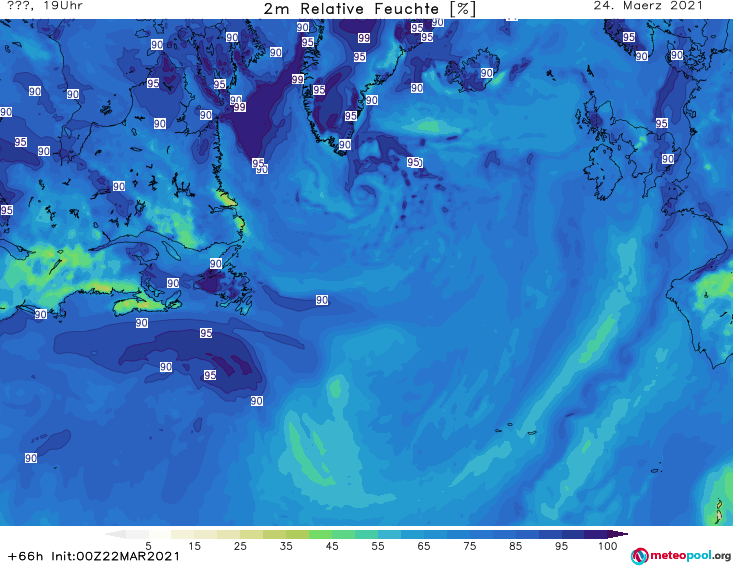Screen dimensions: 733x566
Task: Click legend value 55 on color bar
Action: pyautogui.click(x=378, y=546)
